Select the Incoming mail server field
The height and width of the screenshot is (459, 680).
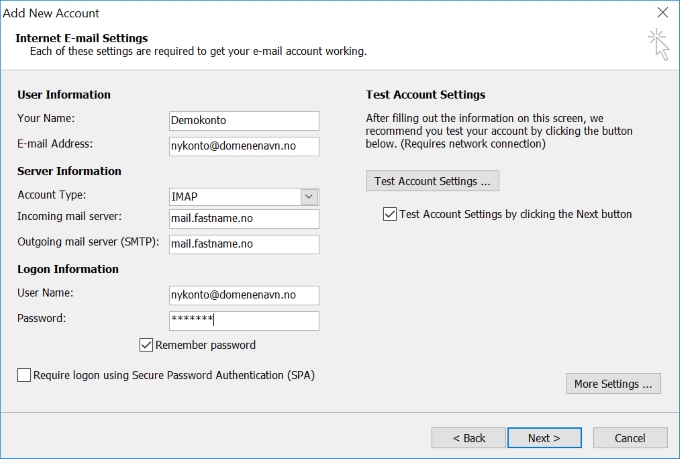pos(244,219)
